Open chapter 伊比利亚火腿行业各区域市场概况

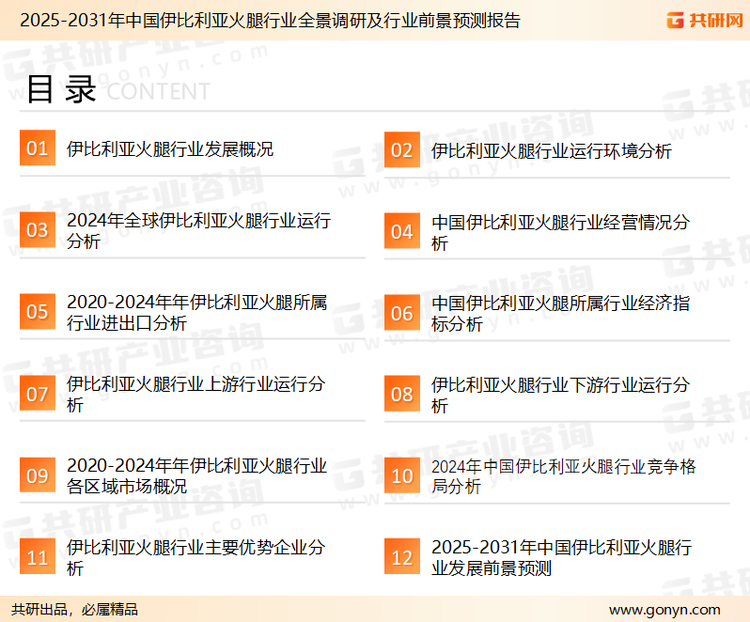[197, 476]
